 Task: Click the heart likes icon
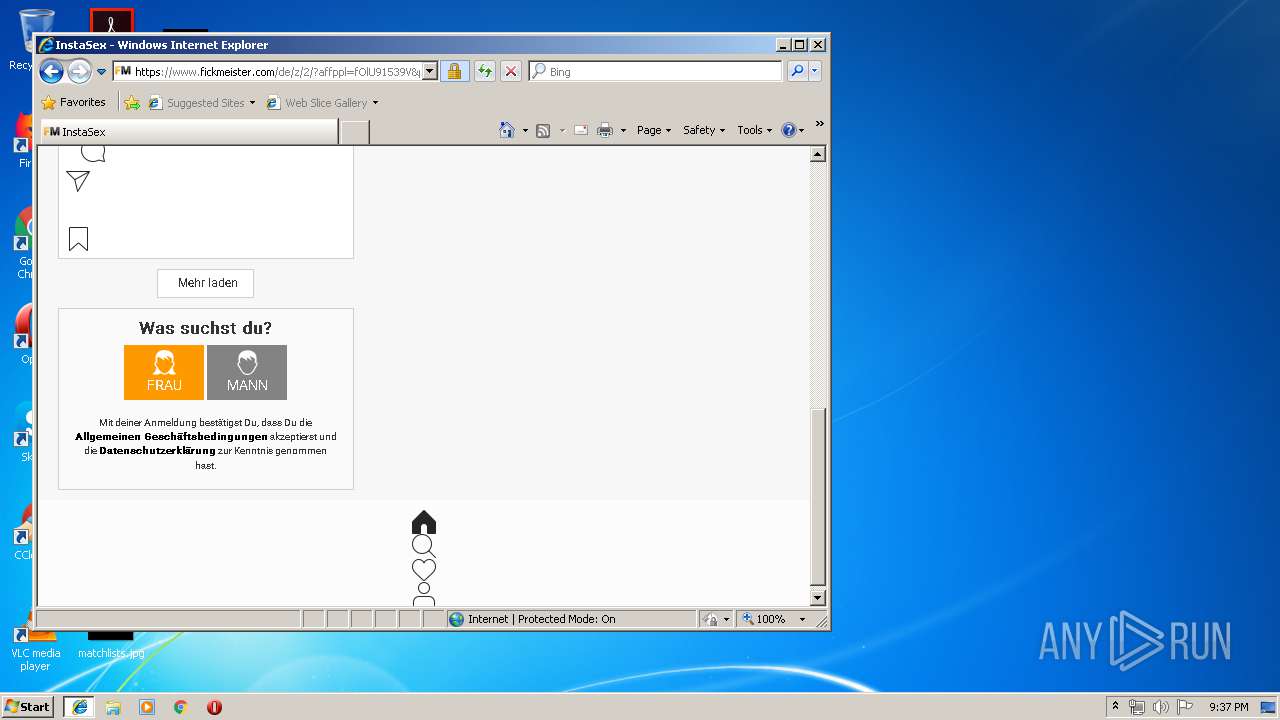click(x=424, y=569)
